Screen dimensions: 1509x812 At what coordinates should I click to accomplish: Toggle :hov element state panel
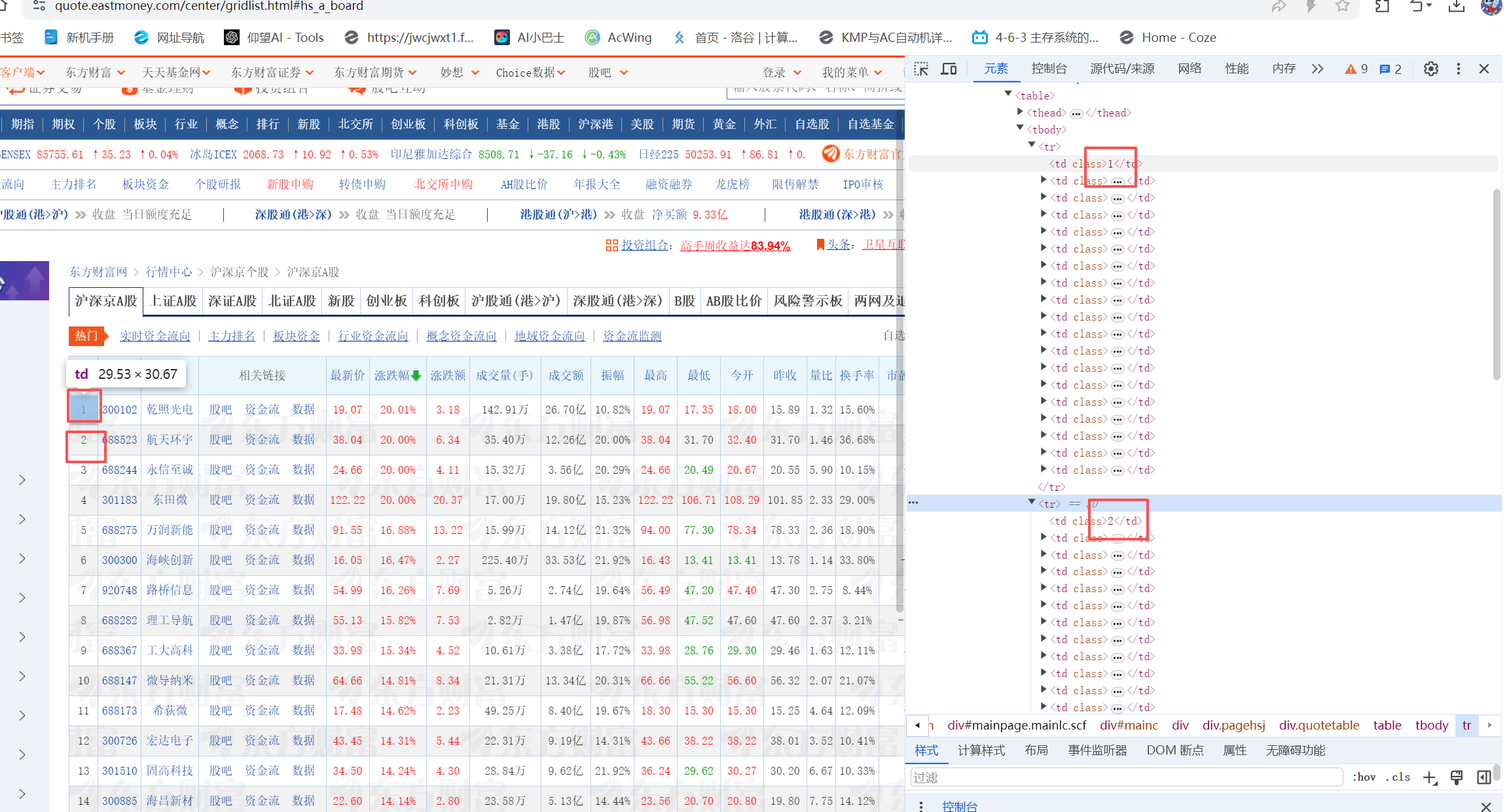pyautogui.click(x=1364, y=777)
